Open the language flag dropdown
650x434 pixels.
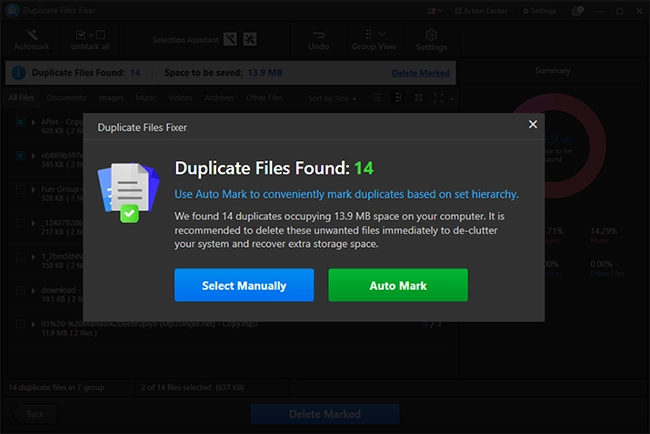(435, 11)
